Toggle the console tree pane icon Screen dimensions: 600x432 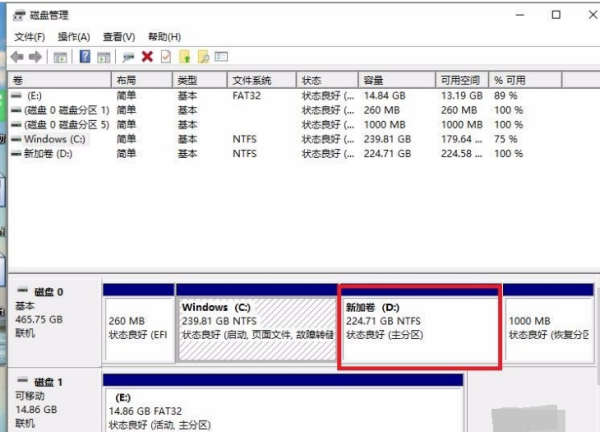point(60,57)
